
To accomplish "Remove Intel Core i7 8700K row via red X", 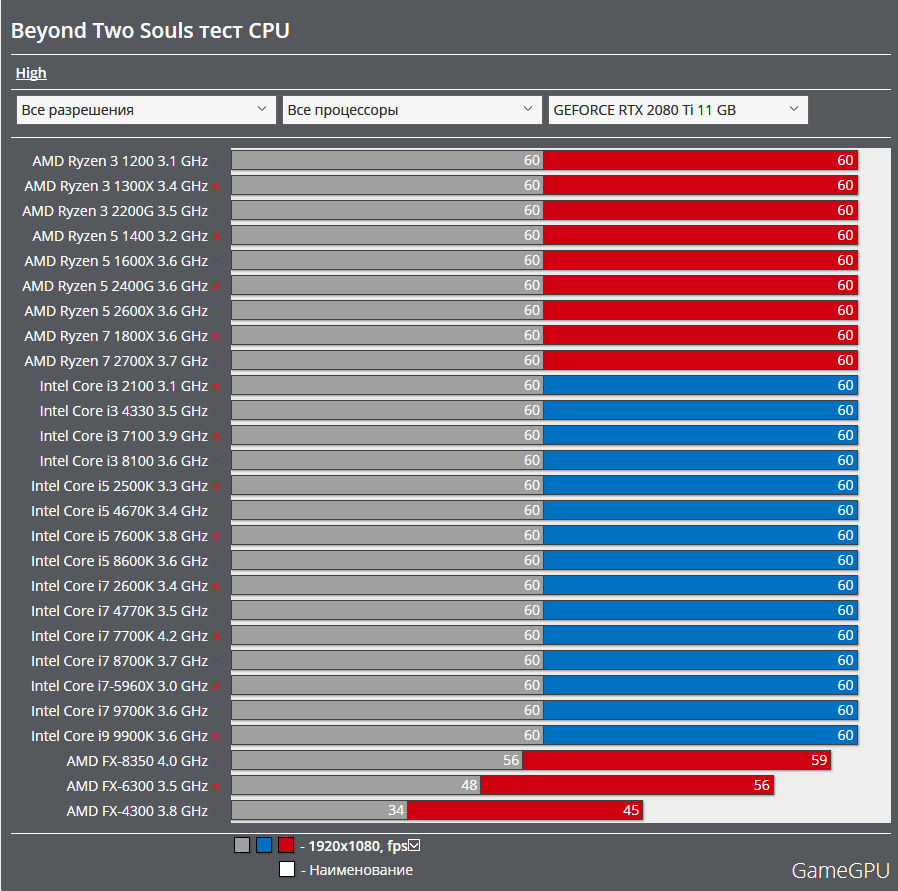I will point(216,662).
